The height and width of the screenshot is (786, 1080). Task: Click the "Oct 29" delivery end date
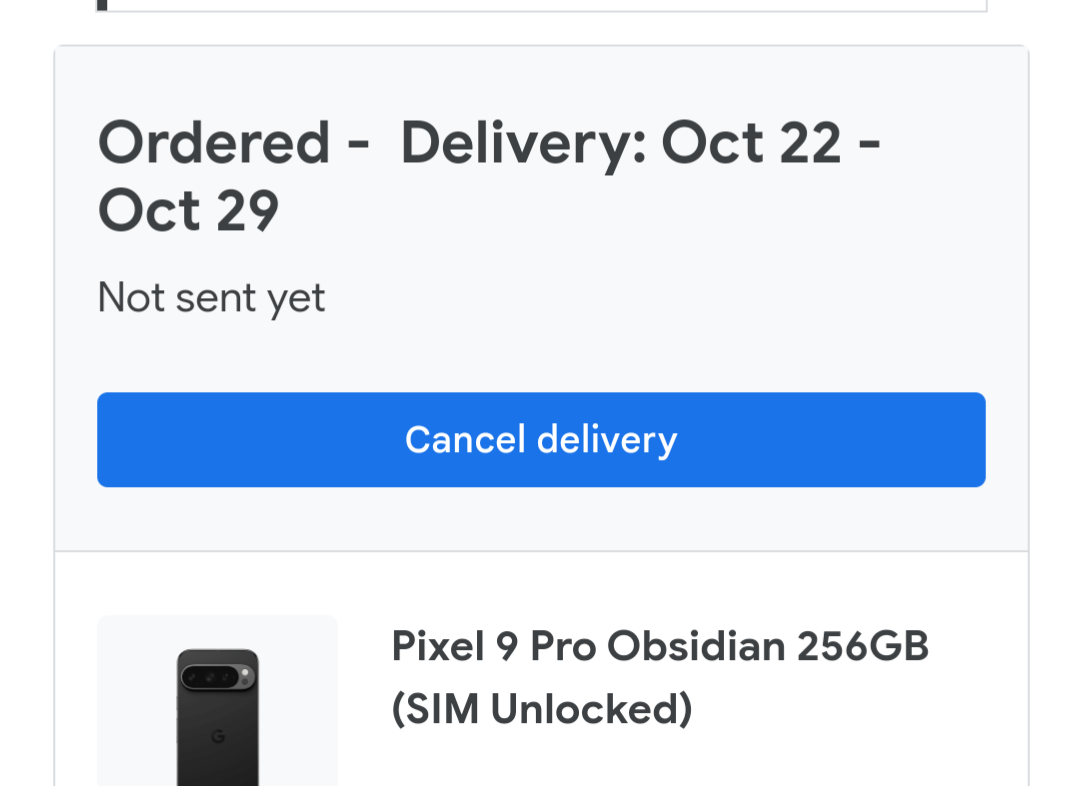click(x=188, y=211)
